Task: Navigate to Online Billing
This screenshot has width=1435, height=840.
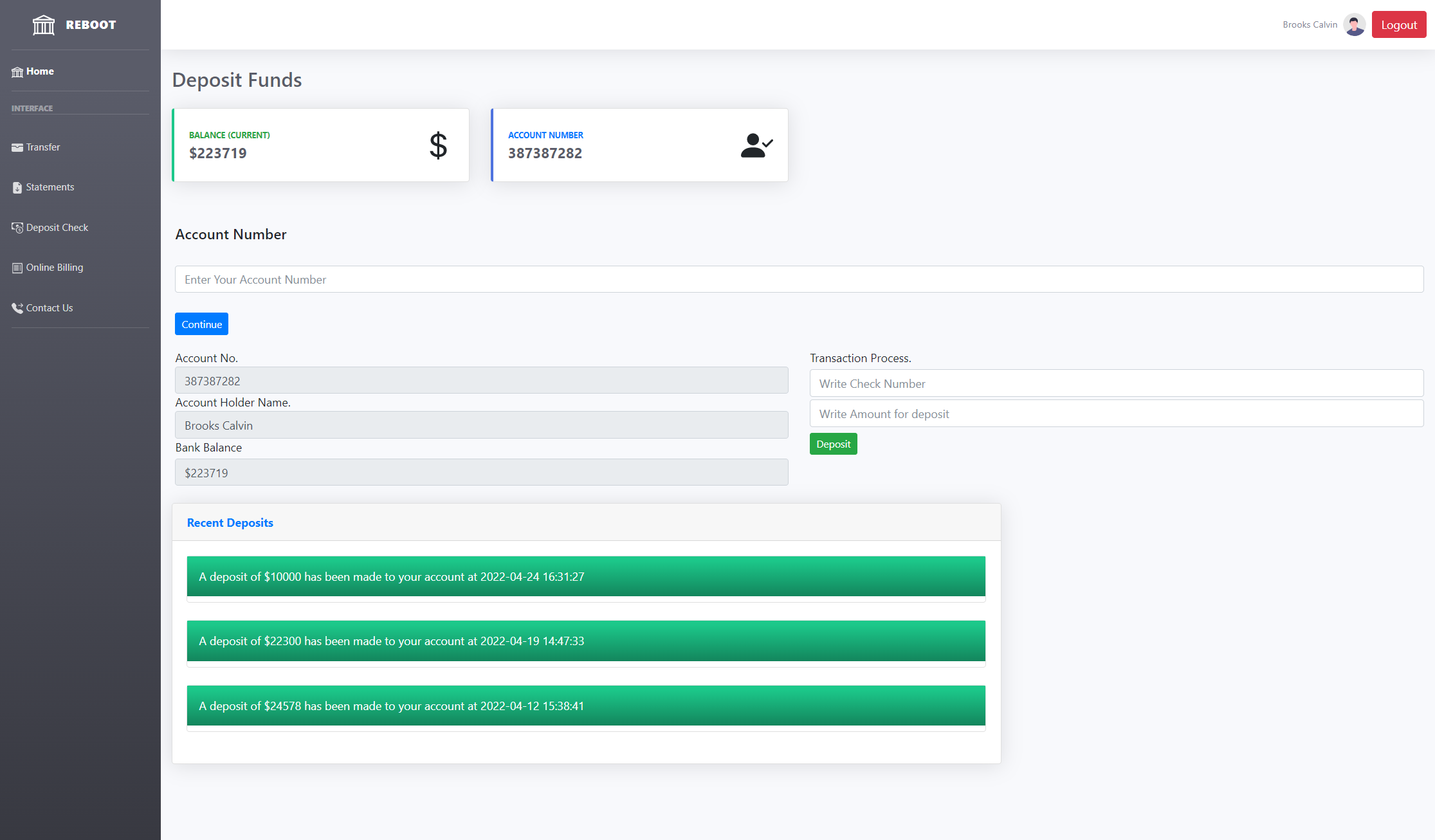Action: tap(55, 268)
